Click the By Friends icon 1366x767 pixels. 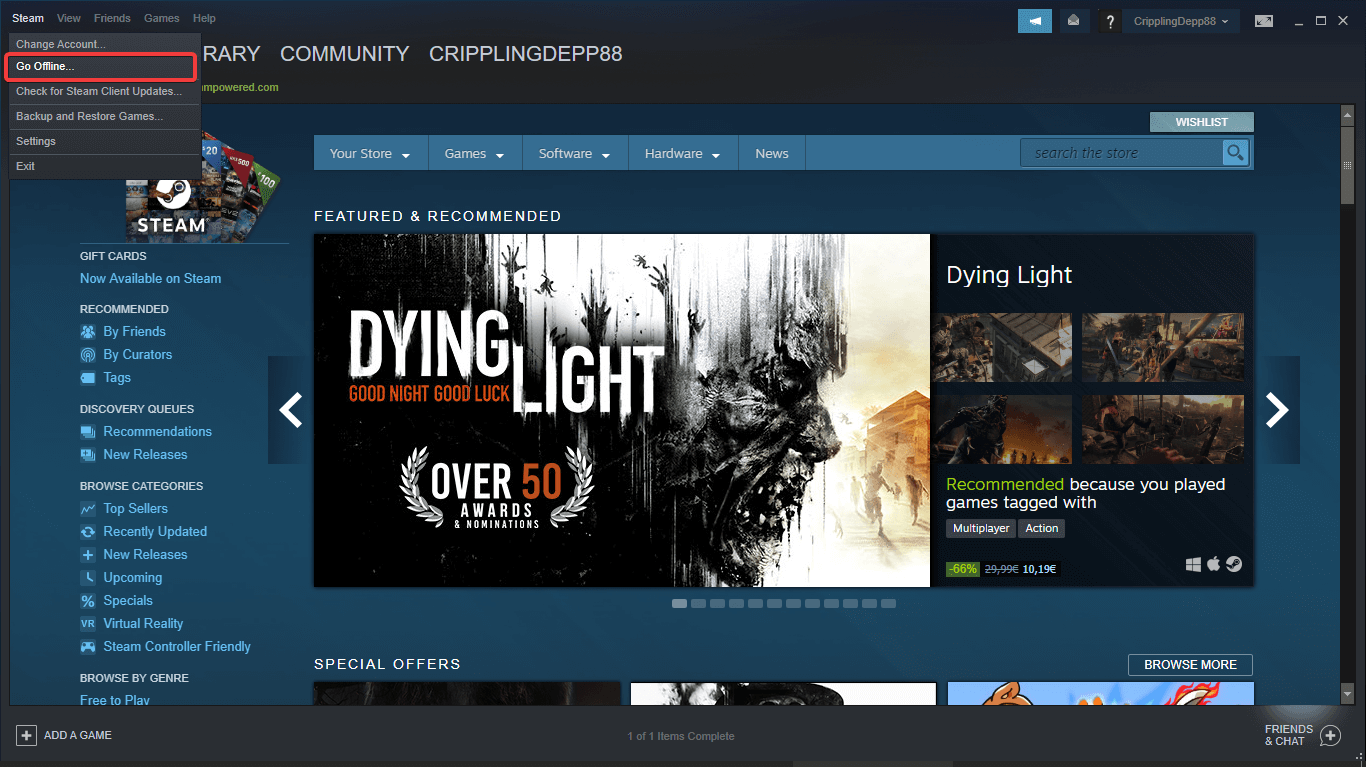coord(88,332)
